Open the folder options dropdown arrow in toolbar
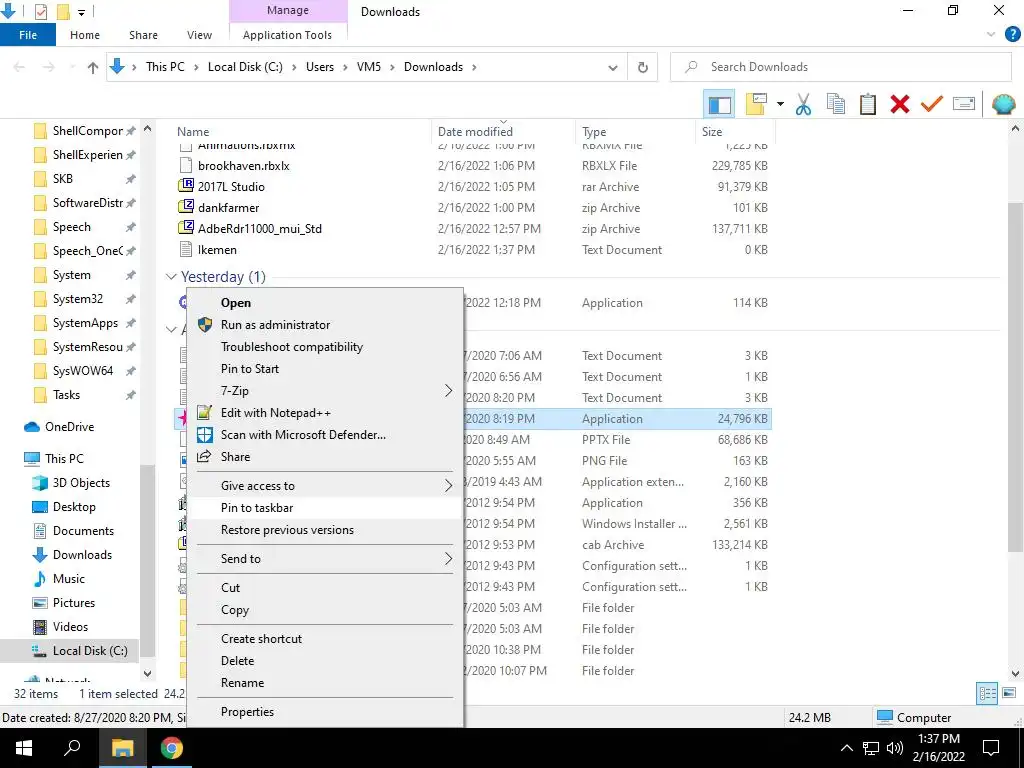Screen dimensions: 1024x768 click(x=780, y=104)
